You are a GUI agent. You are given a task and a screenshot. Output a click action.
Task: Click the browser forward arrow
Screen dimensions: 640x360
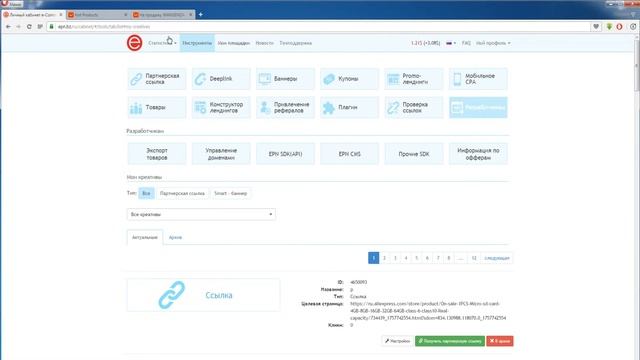coord(18,27)
